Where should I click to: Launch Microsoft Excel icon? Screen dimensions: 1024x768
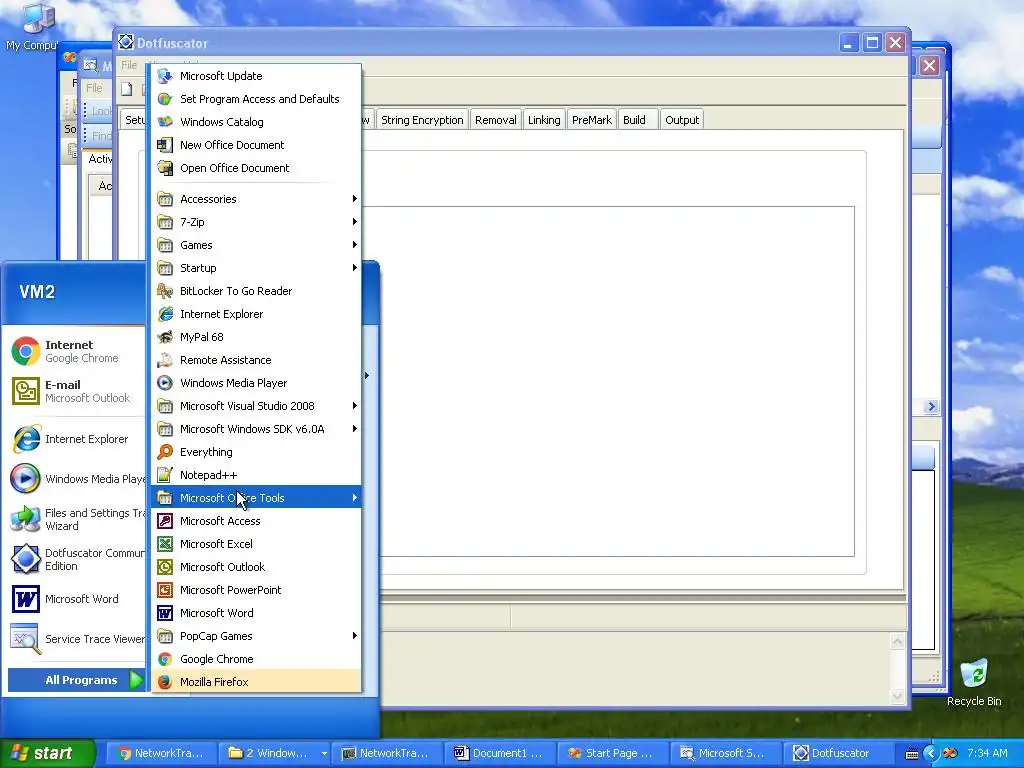click(165, 544)
